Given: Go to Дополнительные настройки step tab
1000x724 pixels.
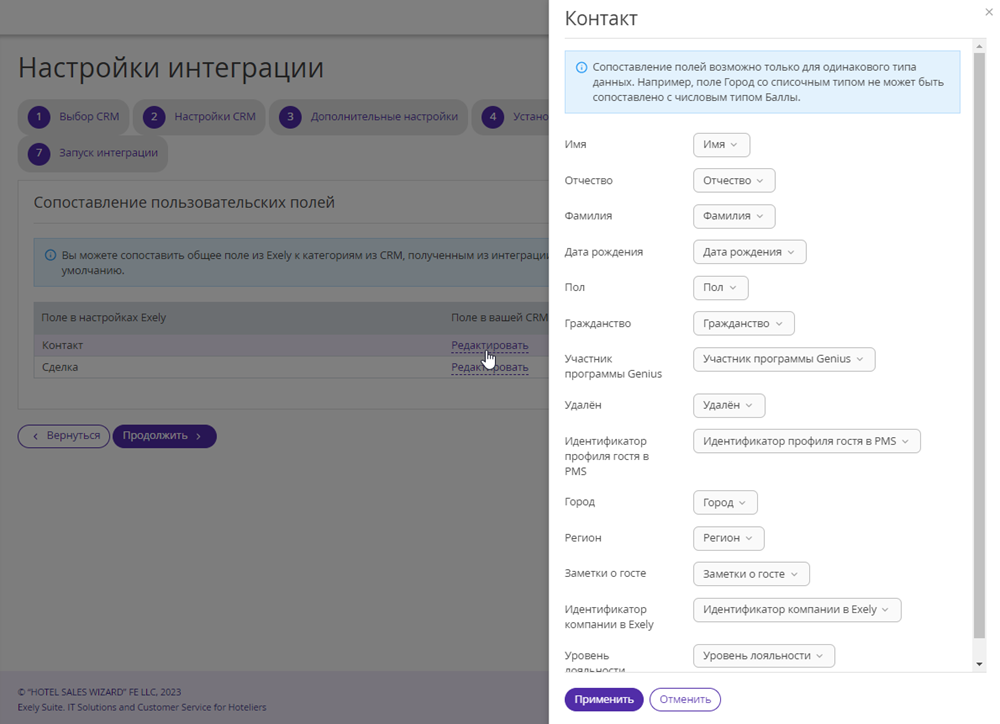Looking at the screenshot, I should click(x=369, y=117).
